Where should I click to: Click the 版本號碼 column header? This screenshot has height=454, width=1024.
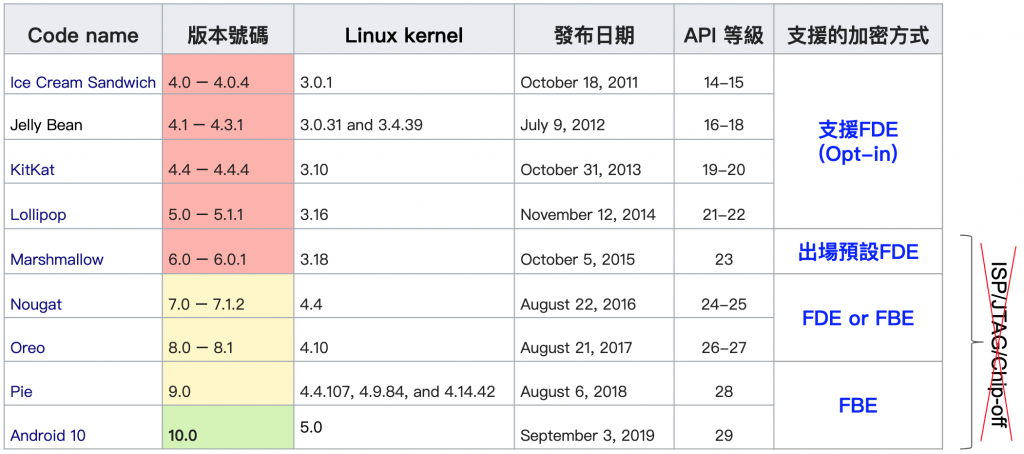(228, 29)
